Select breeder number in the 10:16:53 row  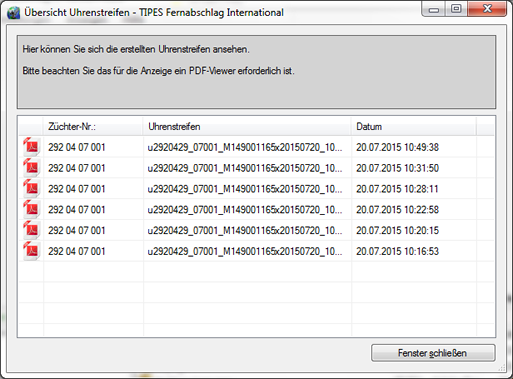coord(77,251)
